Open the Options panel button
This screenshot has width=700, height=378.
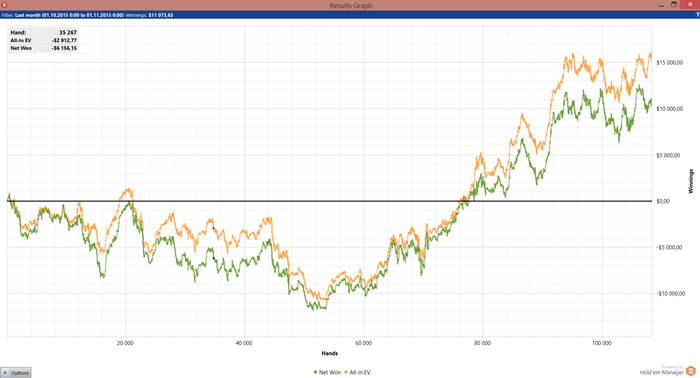point(16,373)
